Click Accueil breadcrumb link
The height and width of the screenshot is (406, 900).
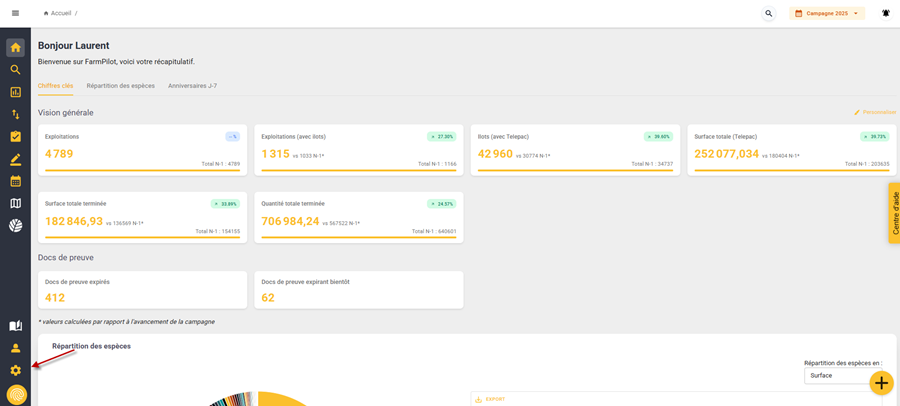(61, 13)
